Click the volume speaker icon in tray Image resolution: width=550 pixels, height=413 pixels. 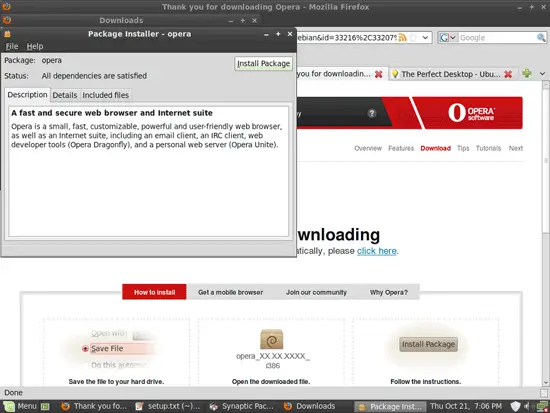[x=526, y=406]
